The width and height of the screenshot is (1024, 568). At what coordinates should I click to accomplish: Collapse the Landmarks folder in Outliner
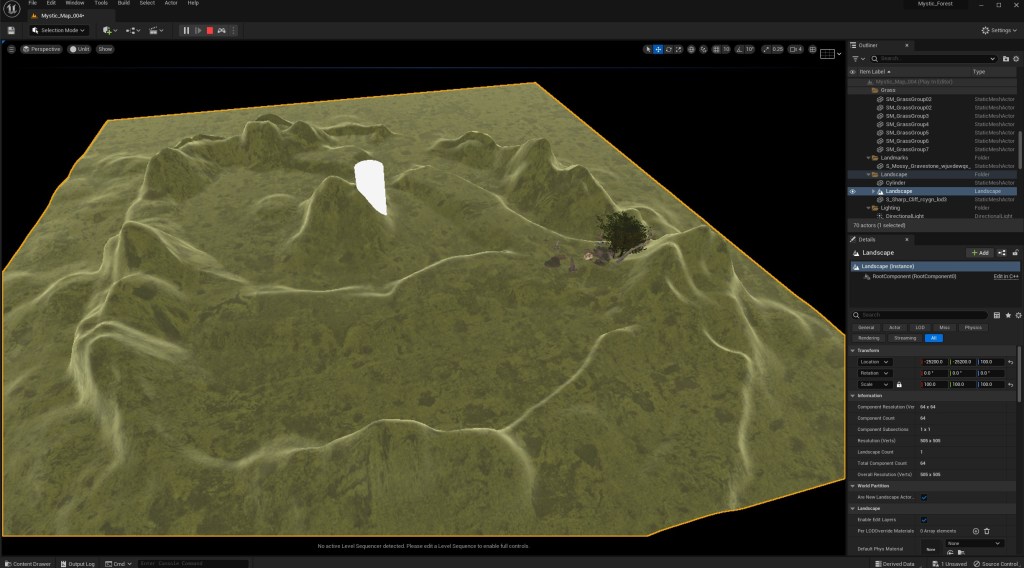pyautogui.click(x=869, y=158)
